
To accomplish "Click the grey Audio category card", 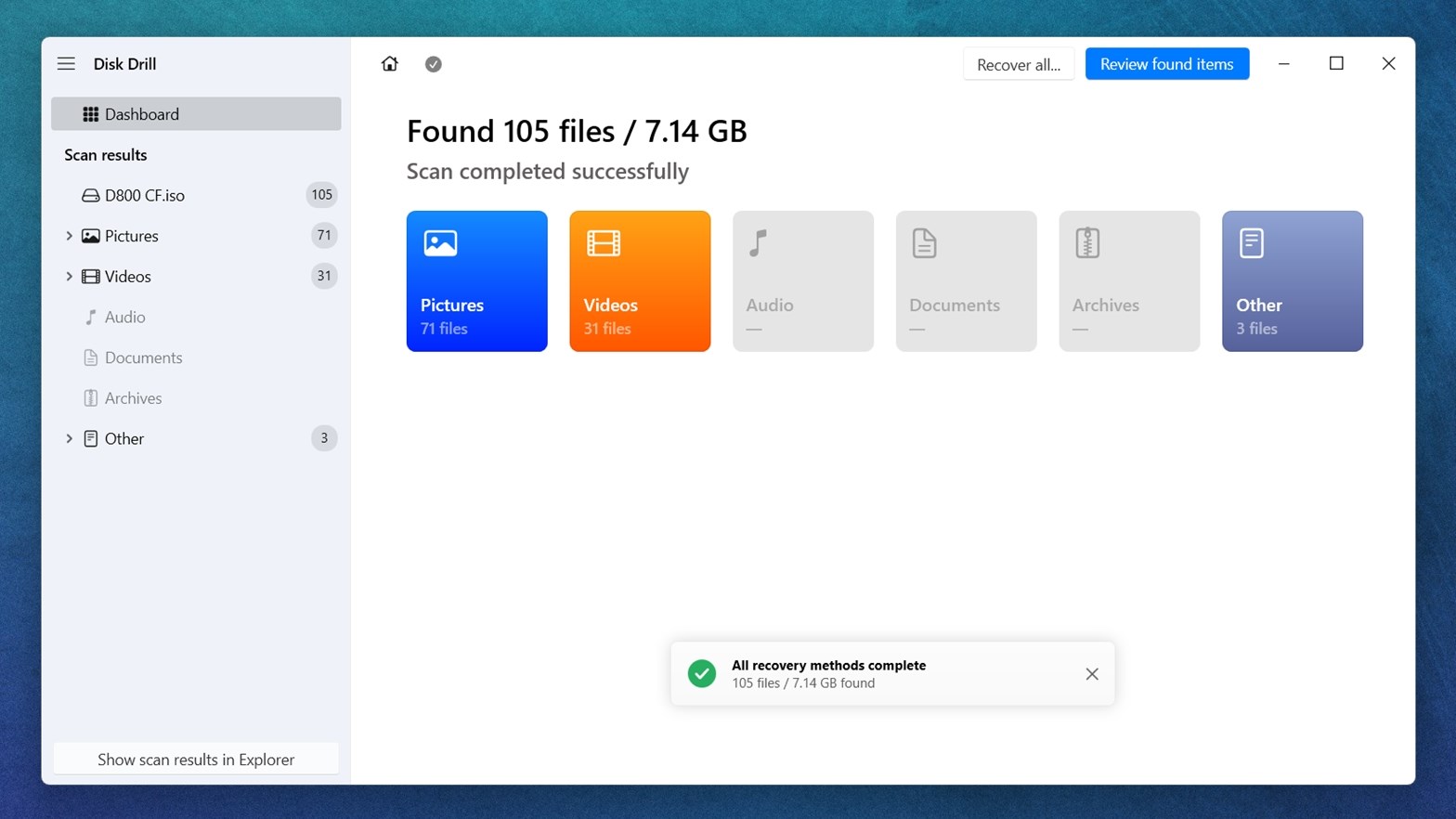I will (x=803, y=281).
